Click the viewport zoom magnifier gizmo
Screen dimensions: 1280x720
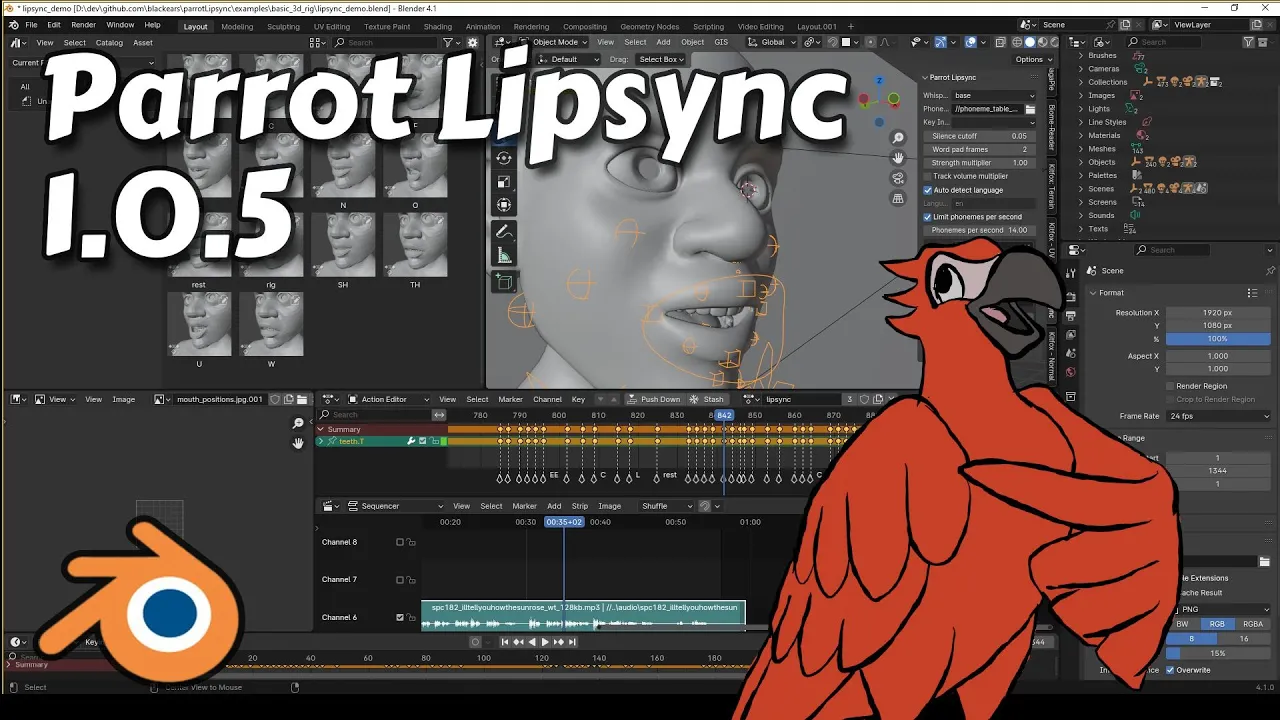pos(898,138)
